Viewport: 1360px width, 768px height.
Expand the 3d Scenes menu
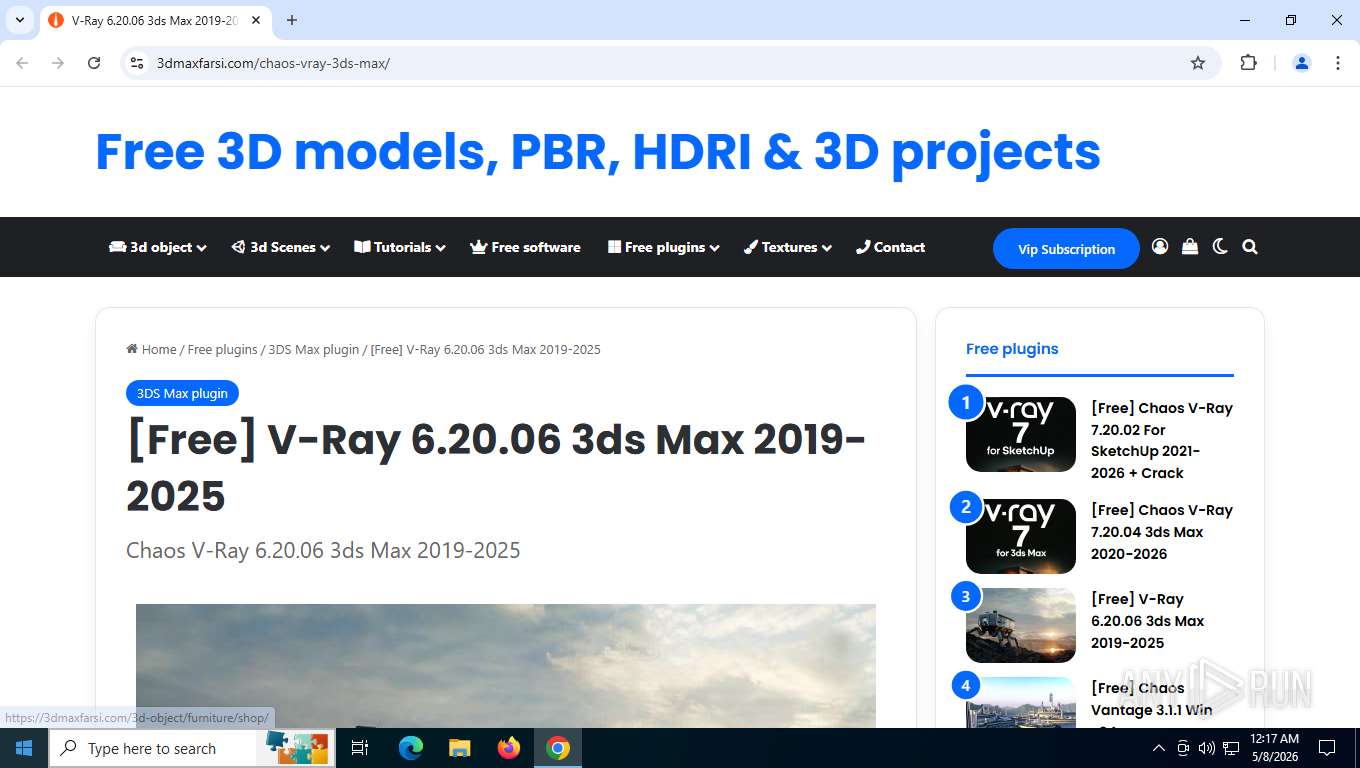coord(281,247)
